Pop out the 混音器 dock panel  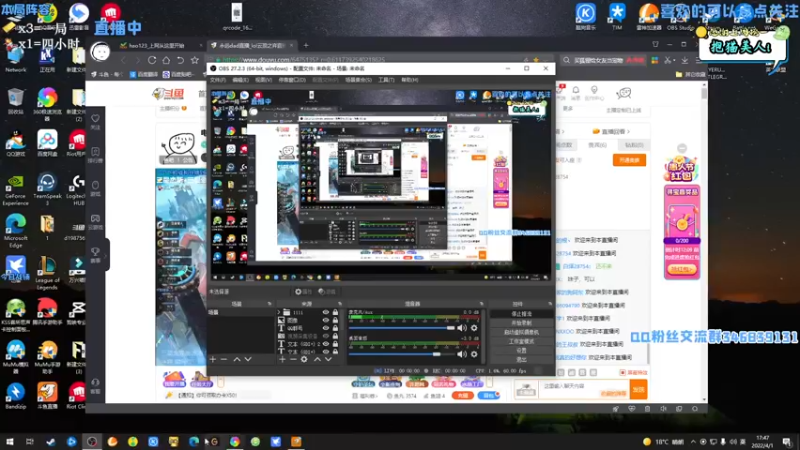pos(481,304)
